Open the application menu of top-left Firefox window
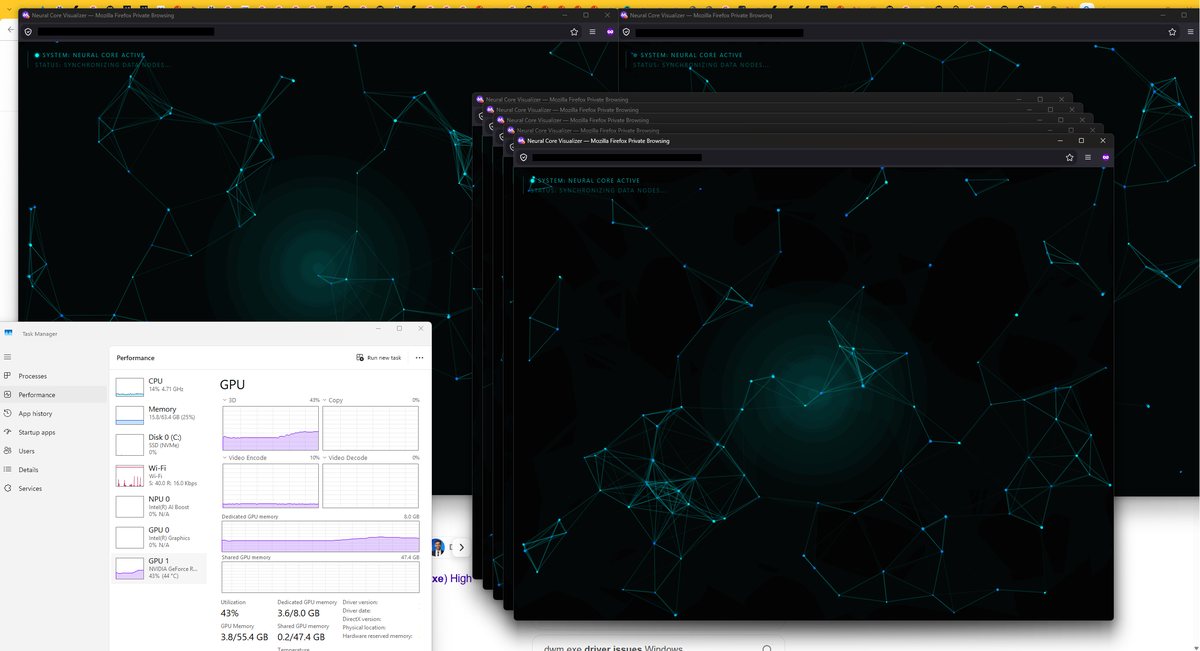 coord(592,32)
